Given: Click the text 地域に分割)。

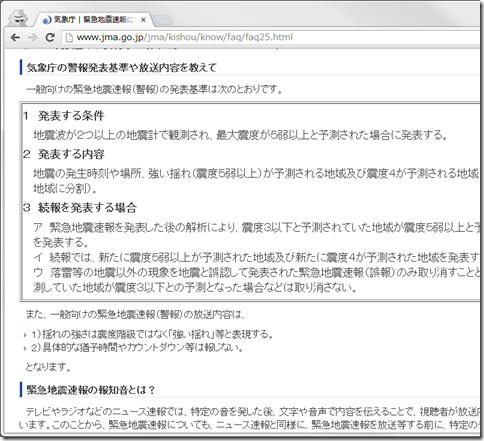Looking at the screenshot, I should click(65, 189).
